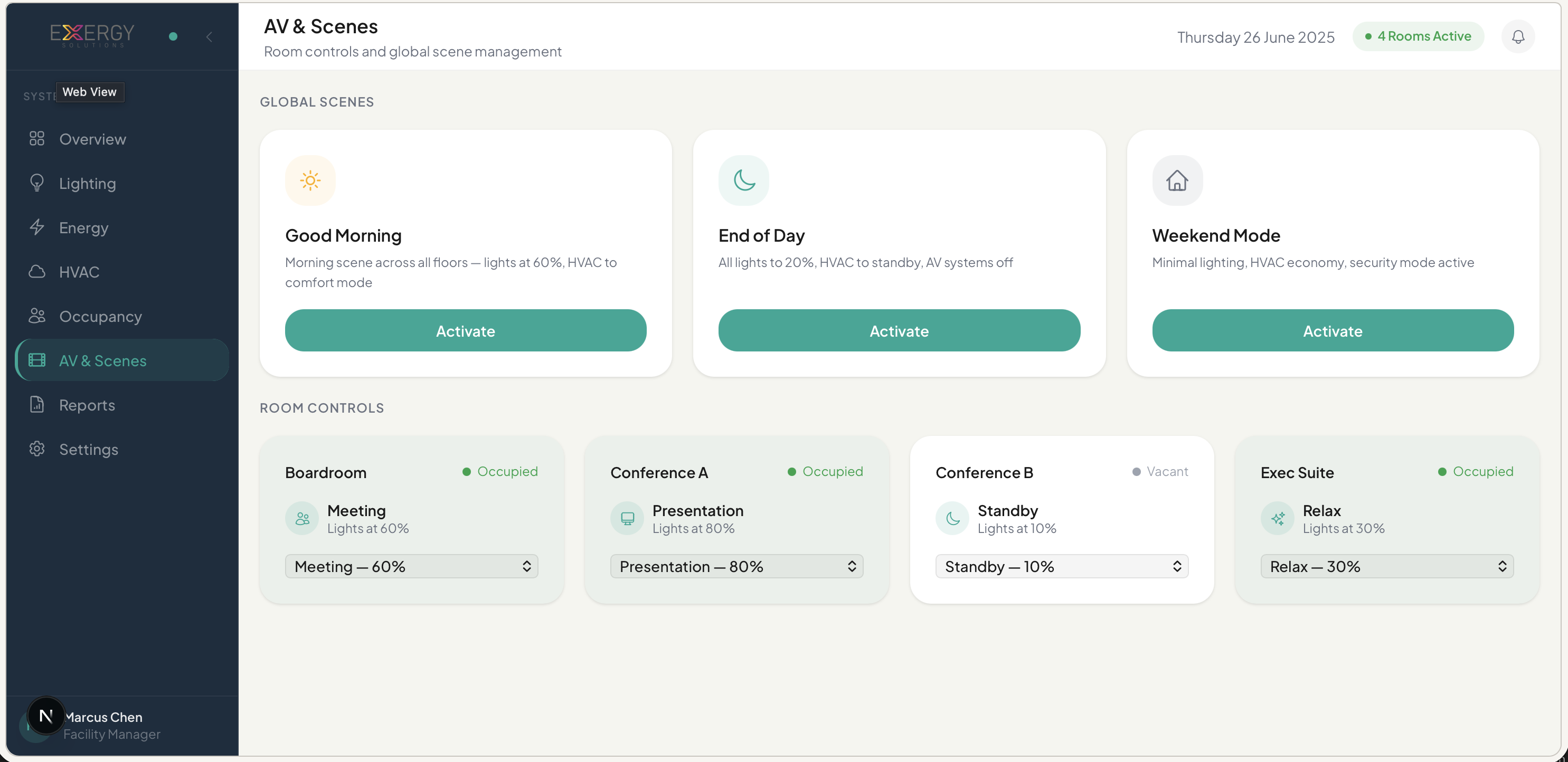Screen dimensions: 1568x762
Task: Click the Good Morning scene title
Action: click(343, 235)
